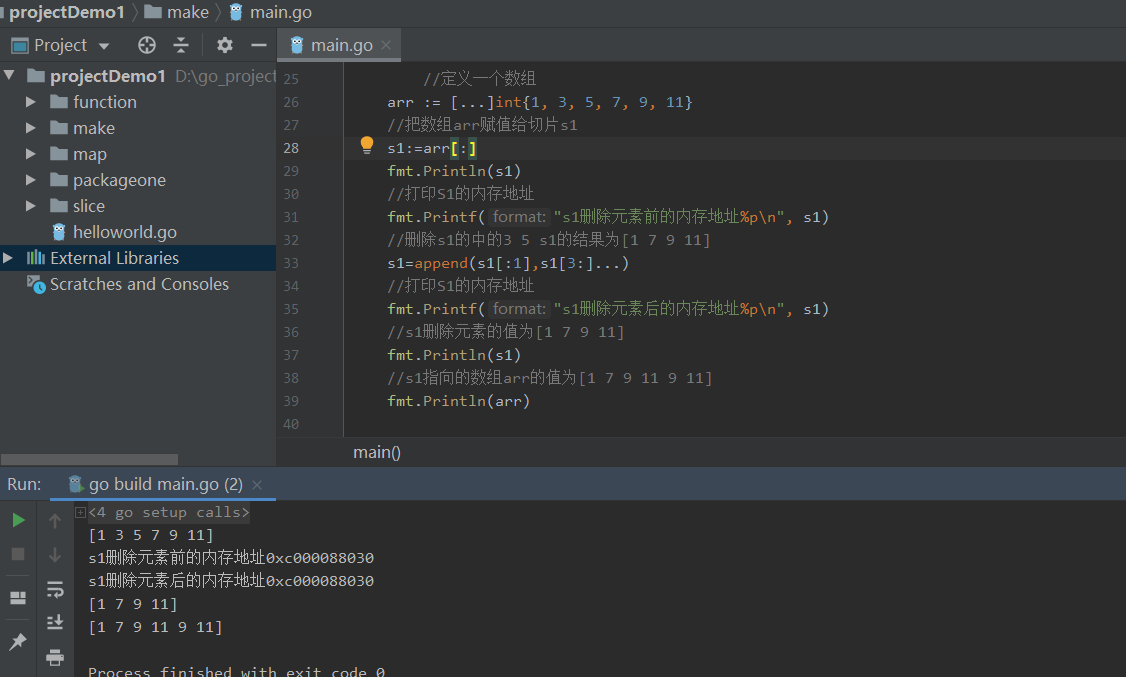Click the main() breadcrumb below editor
The height and width of the screenshot is (677, 1126).
tap(377, 452)
